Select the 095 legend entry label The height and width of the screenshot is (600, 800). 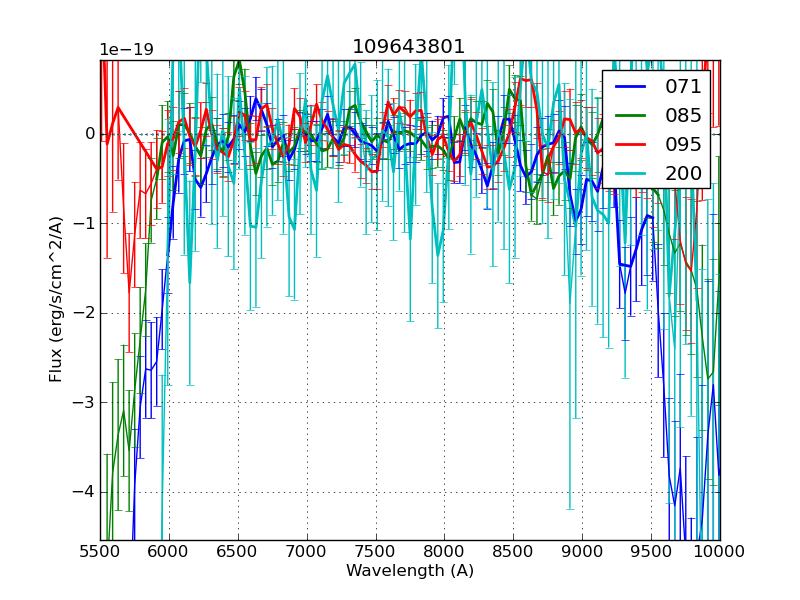(683, 144)
